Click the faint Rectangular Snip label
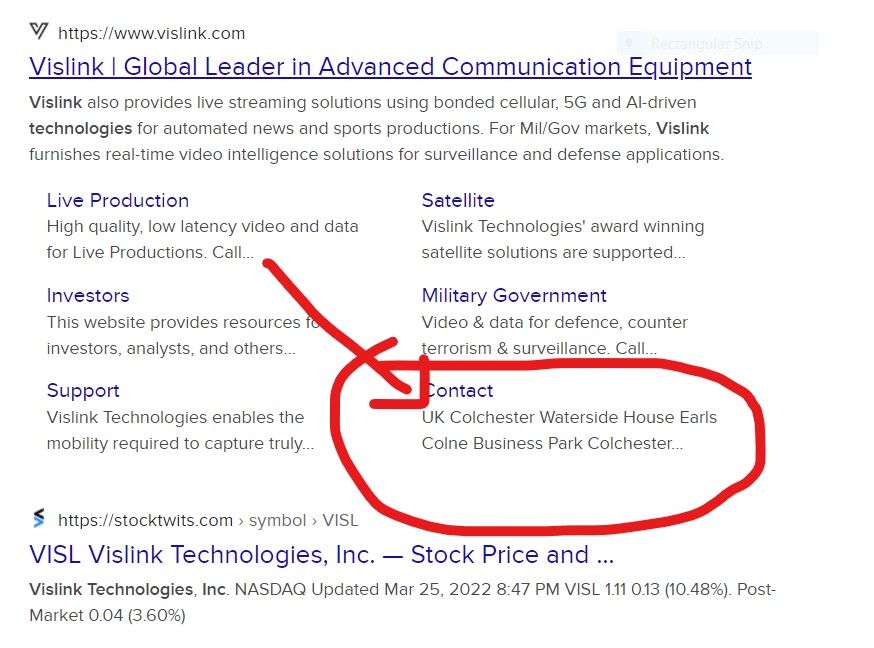Image resolution: width=874 pixels, height=648 pixels. (706, 43)
